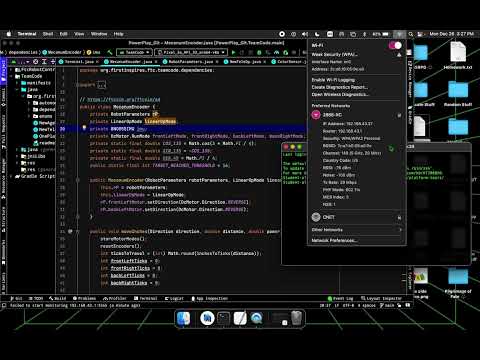Click the Apple logo menu
480x360 pixels.
coord(9,34)
